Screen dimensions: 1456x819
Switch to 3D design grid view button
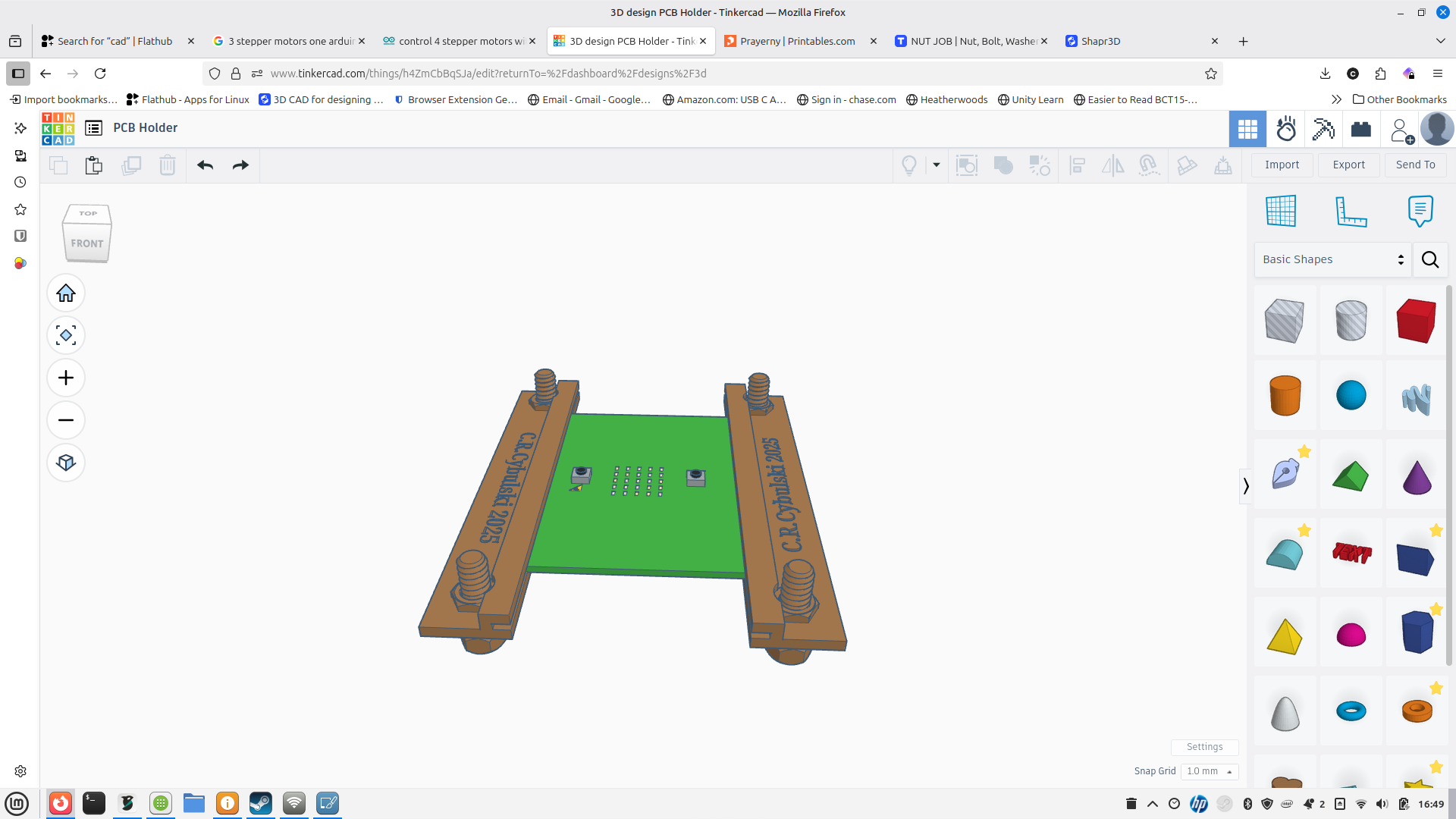point(1247,129)
